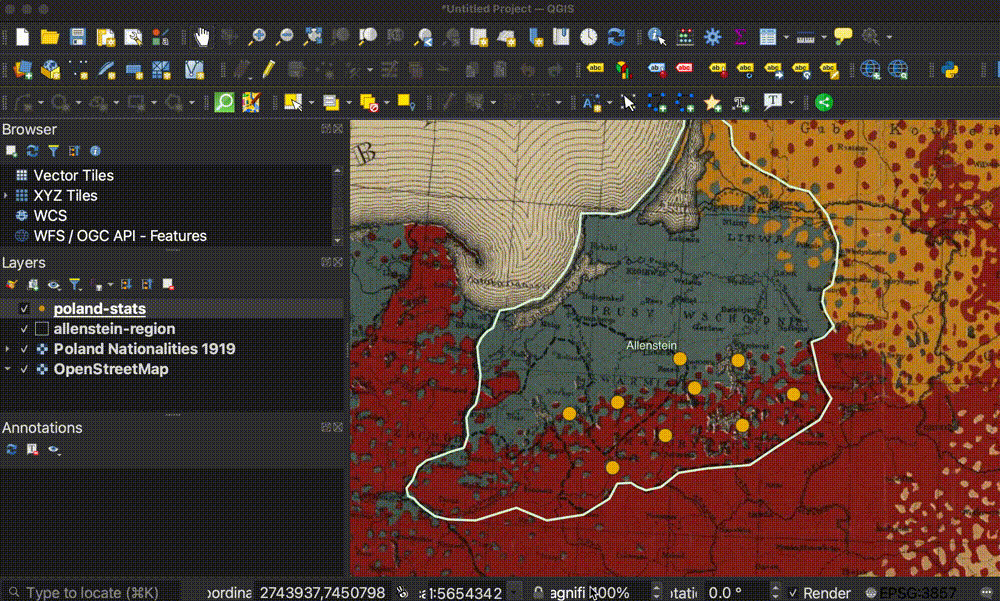Open the attribute table icon
This screenshot has height=601, width=1000.
click(x=768, y=37)
